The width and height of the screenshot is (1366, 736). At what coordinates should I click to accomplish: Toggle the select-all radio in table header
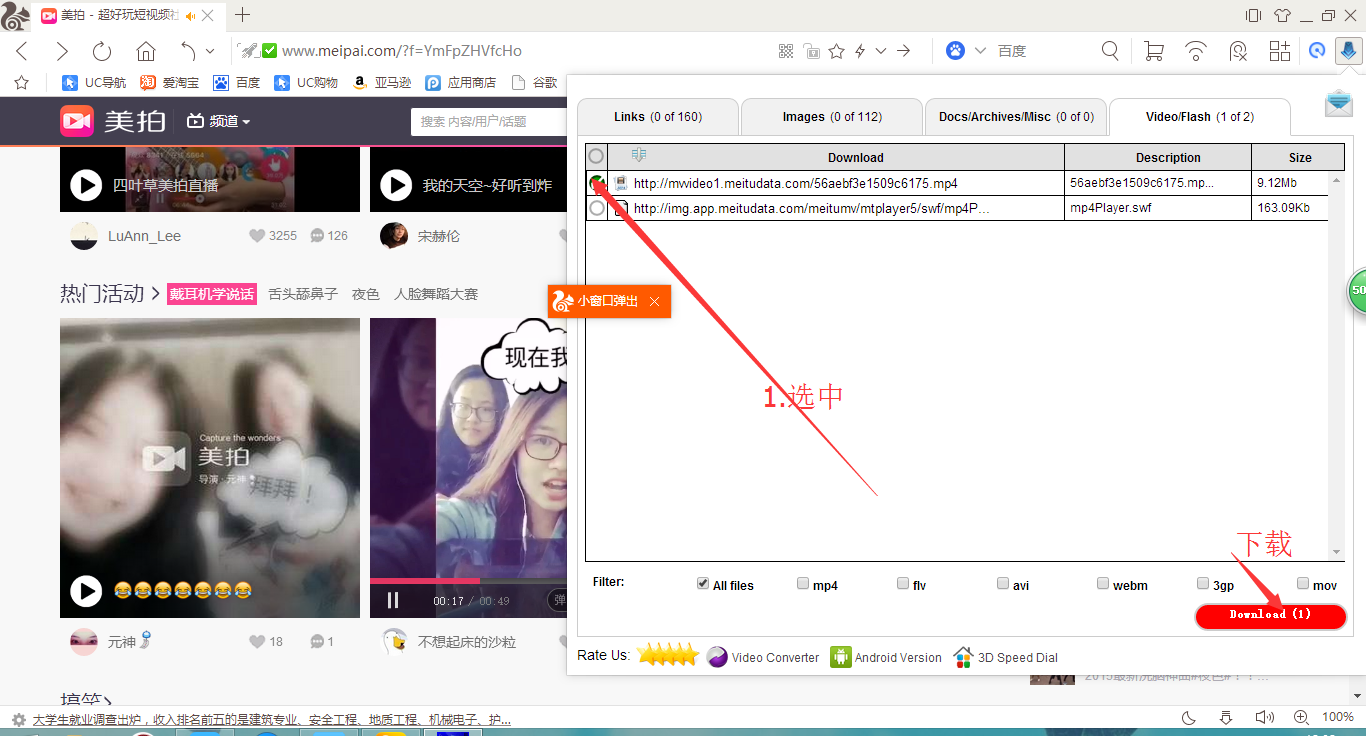tap(596, 156)
